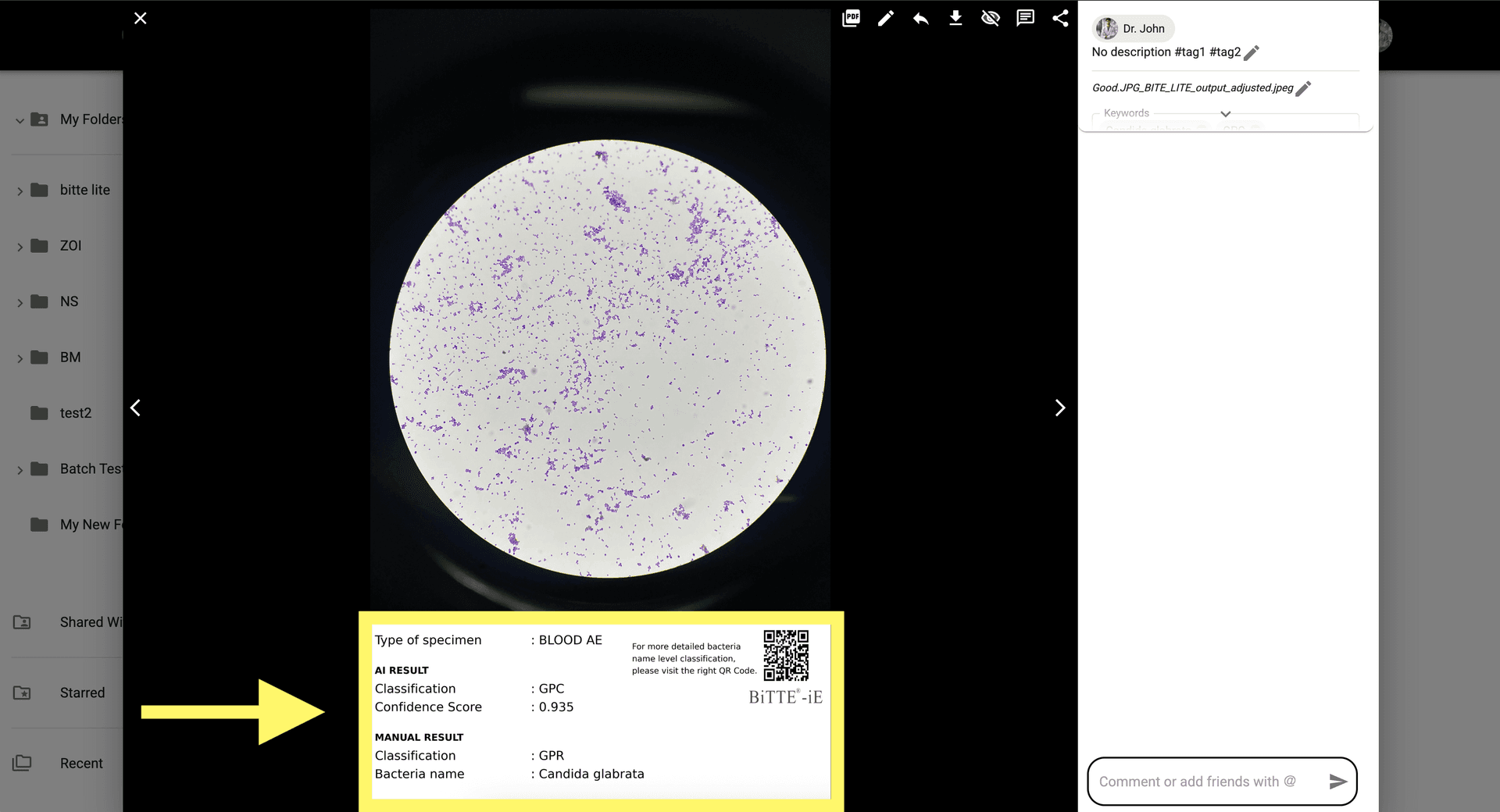Share the image
This screenshot has width=1500, height=812.
click(1060, 18)
